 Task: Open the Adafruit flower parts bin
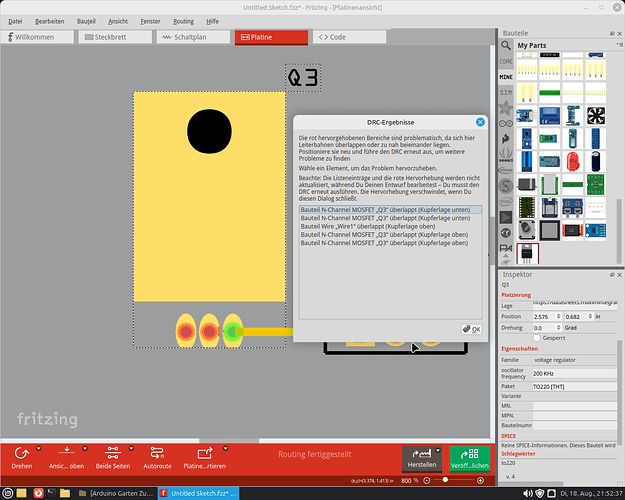pyautogui.click(x=506, y=108)
